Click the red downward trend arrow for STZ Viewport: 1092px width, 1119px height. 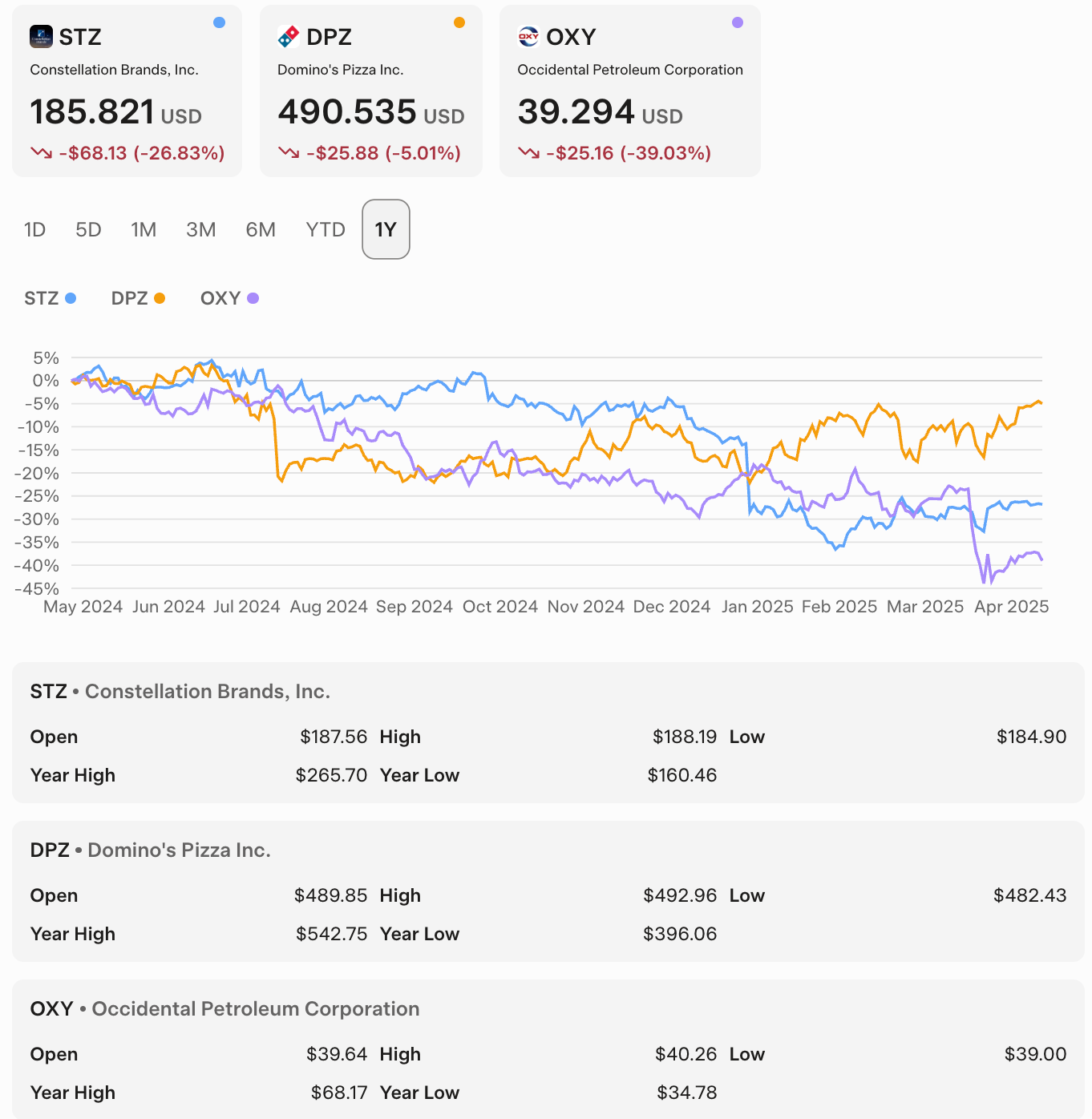tap(41, 152)
